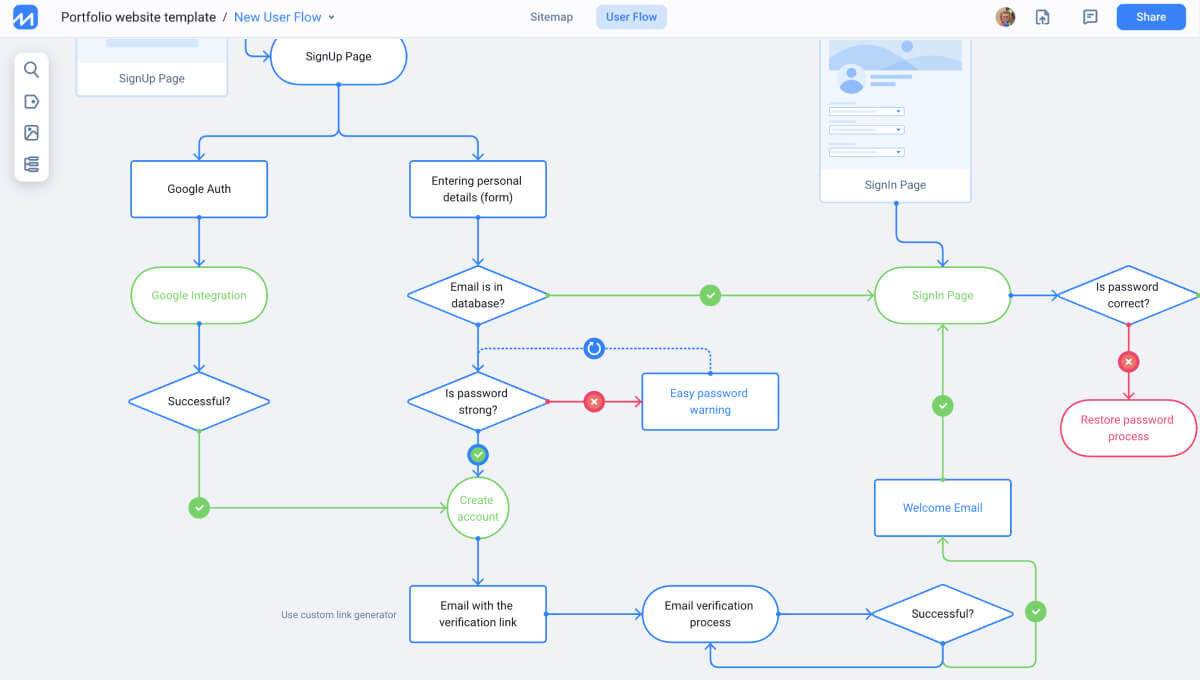Click the export file icon
This screenshot has width=1200, height=680.
pos(1042,17)
